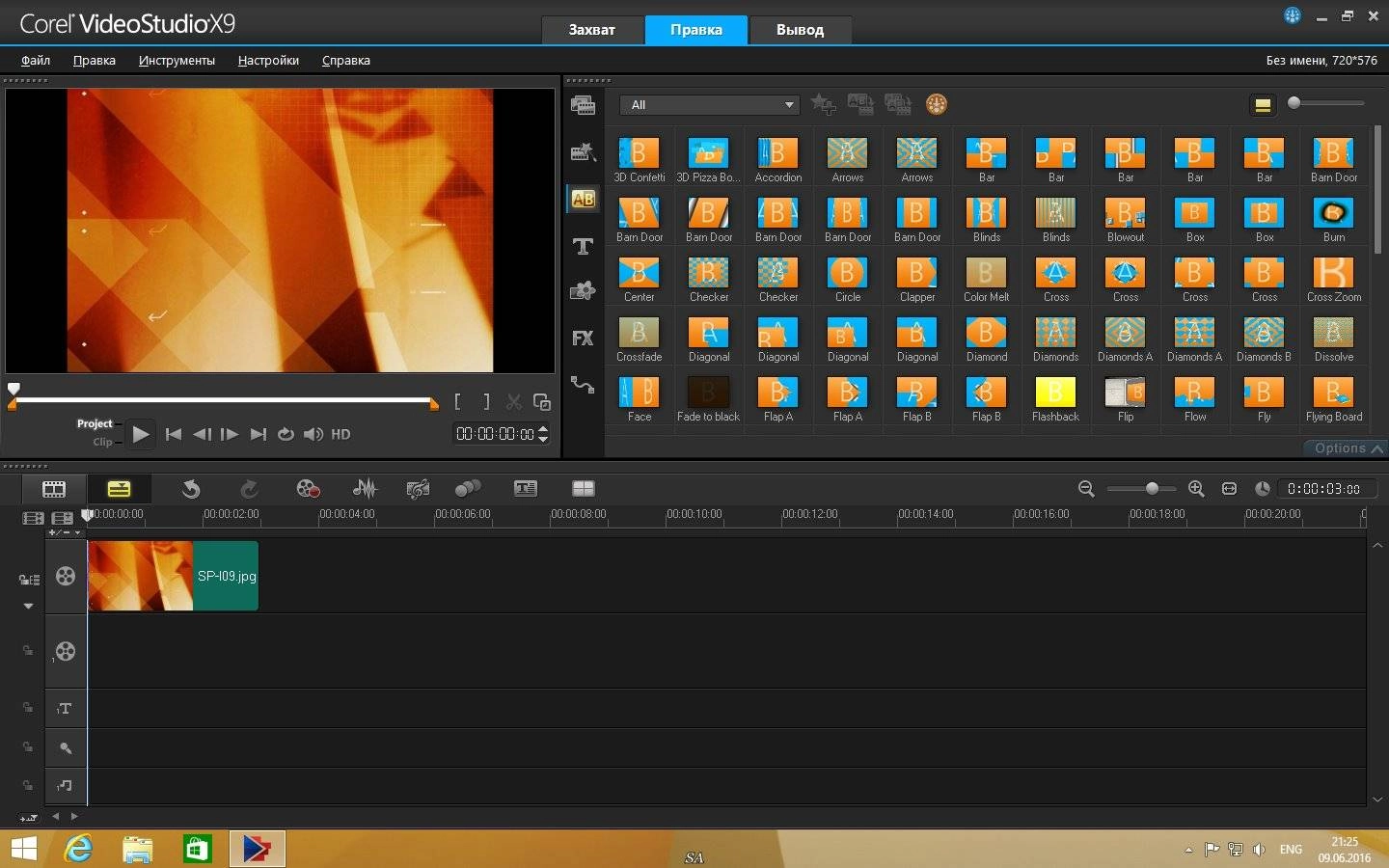Viewport: 1389px width, 868px height.
Task: Set Mark-in bracket
Action: click(458, 401)
